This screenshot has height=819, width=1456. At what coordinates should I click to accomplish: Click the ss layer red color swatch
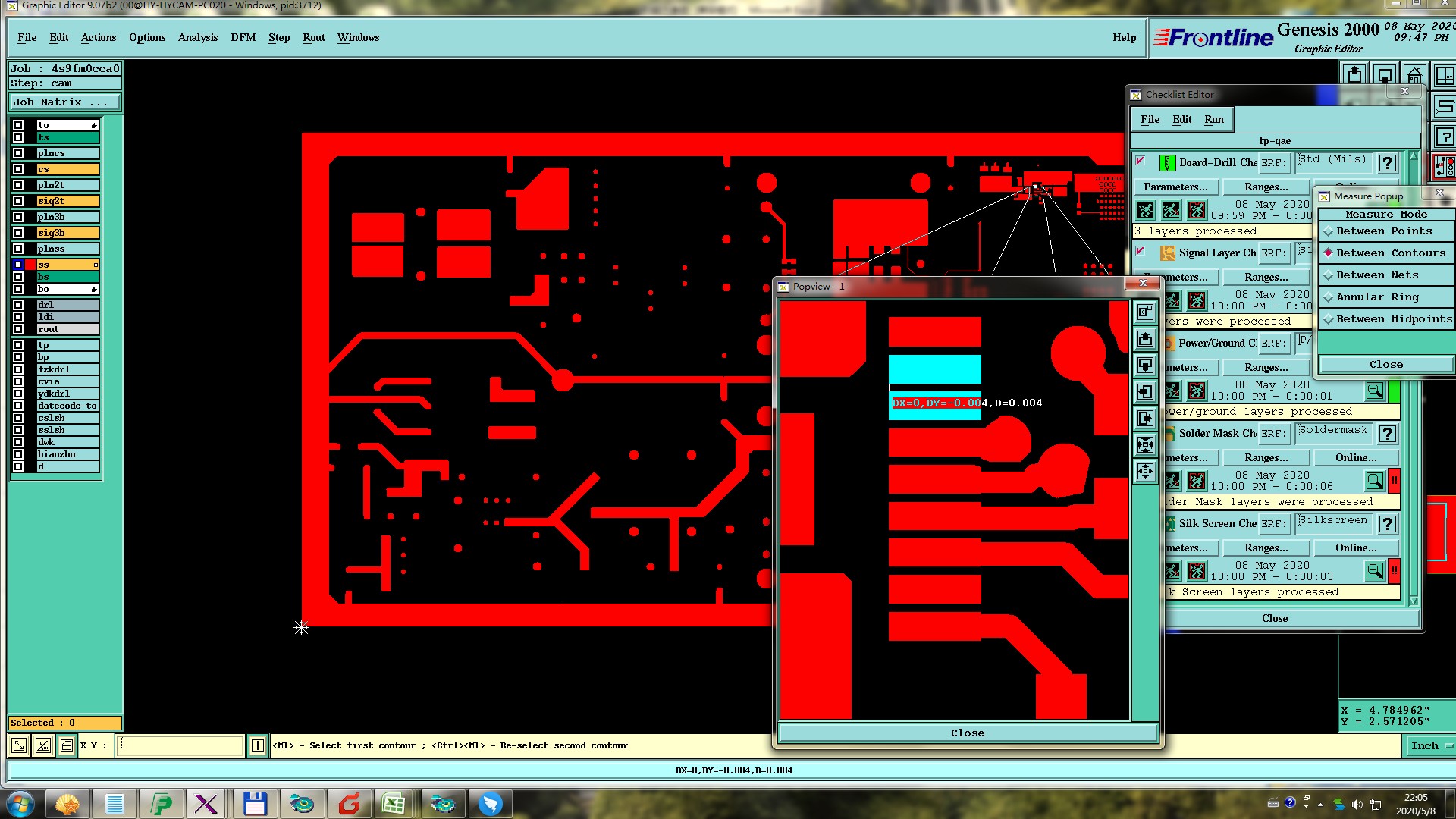tap(30, 265)
